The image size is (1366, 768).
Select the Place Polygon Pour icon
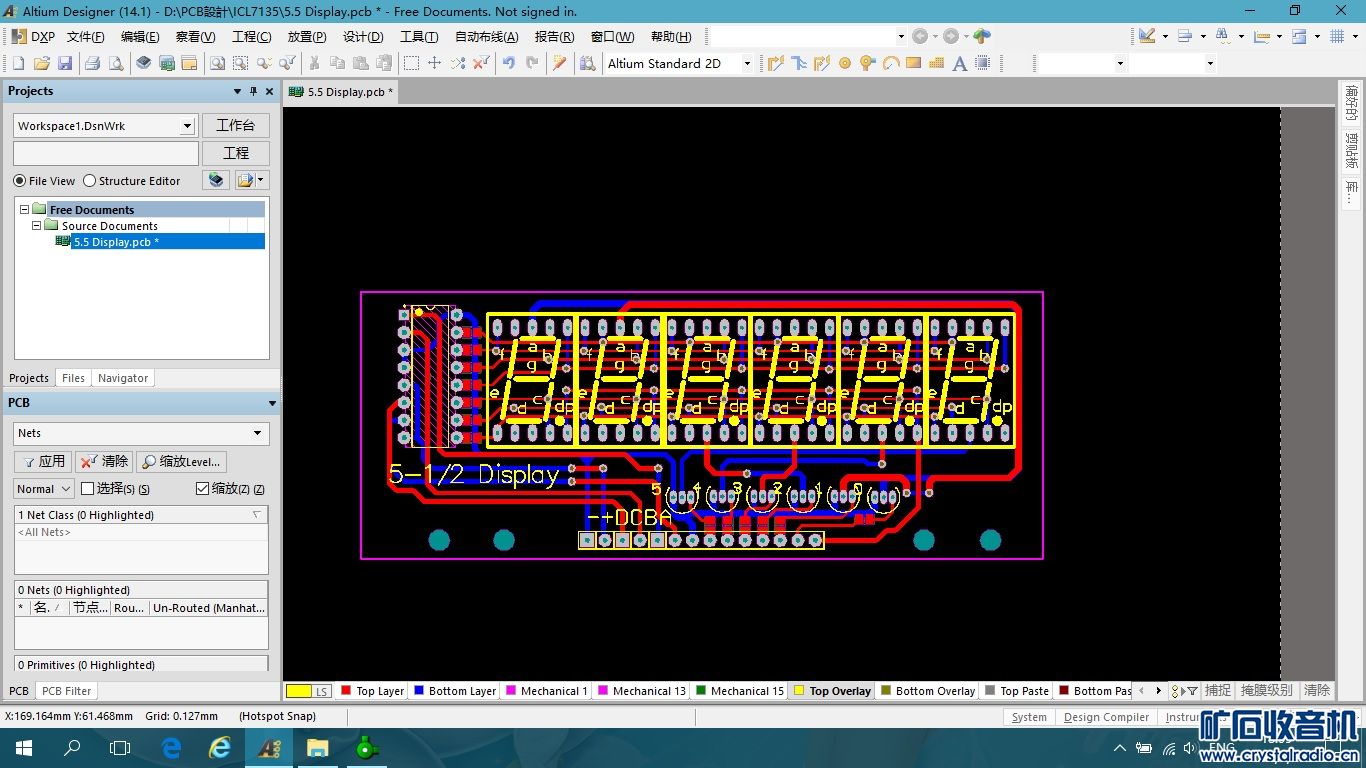coord(936,63)
